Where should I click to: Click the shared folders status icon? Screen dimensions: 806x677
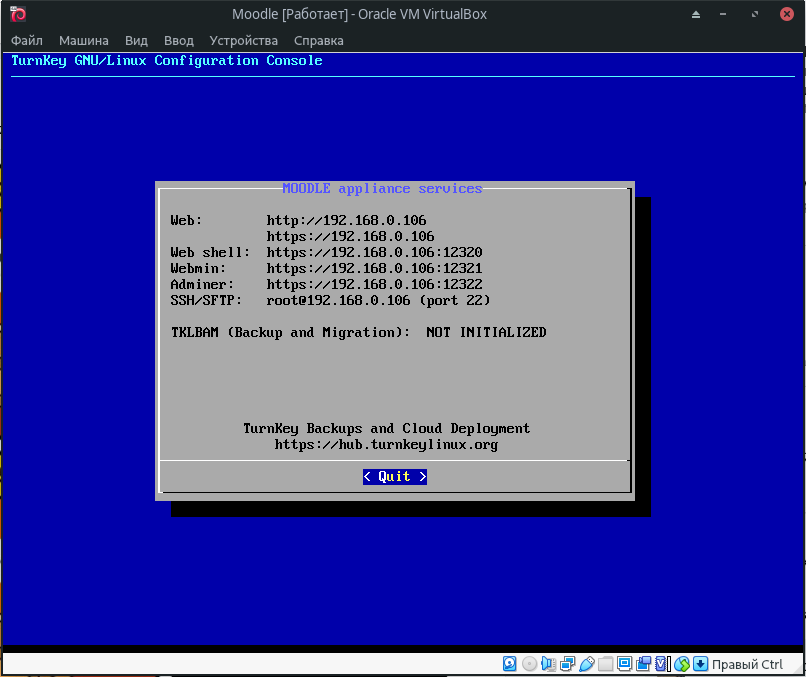(605, 664)
